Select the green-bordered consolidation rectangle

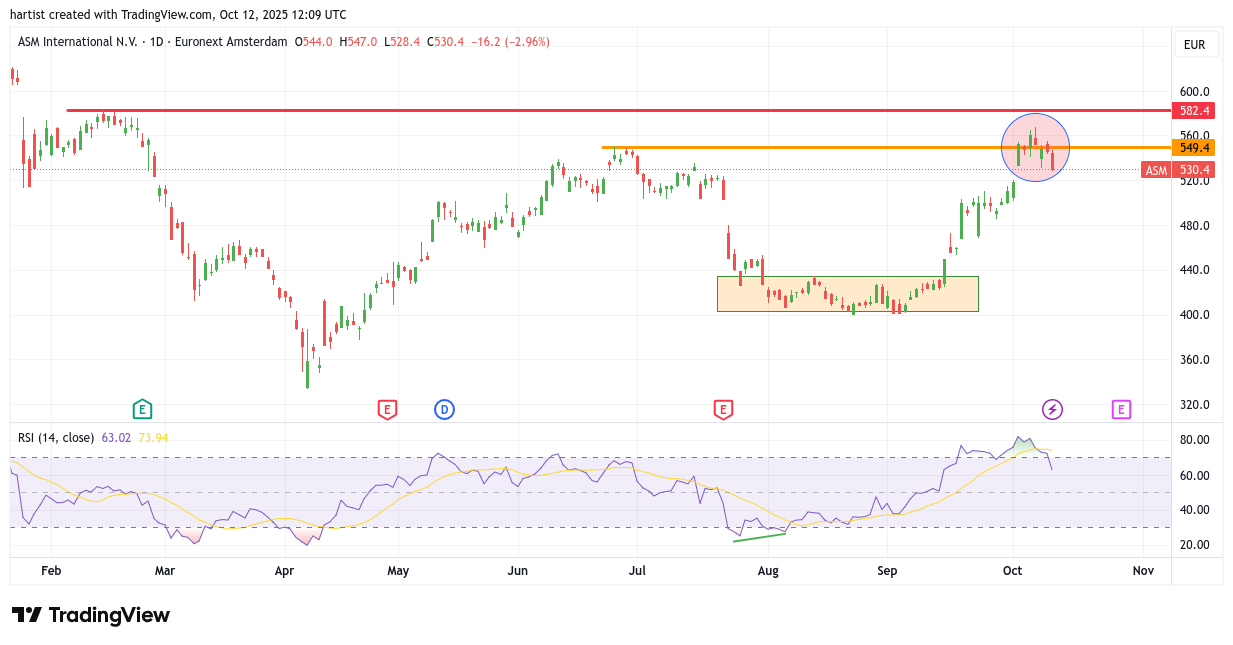pyautogui.click(x=848, y=278)
